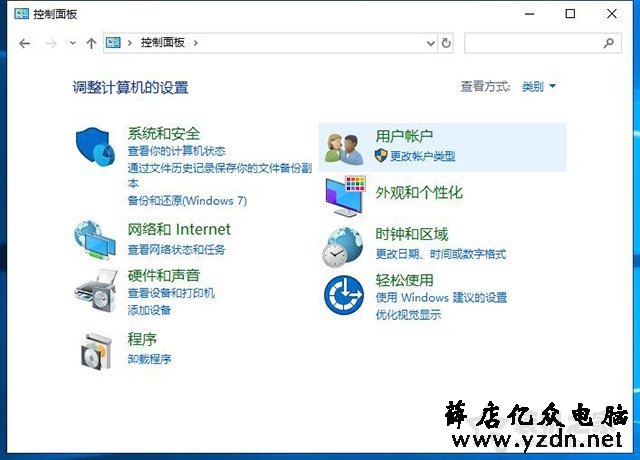The height and width of the screenshot is (460, 640).
Task: Click the 优化视觉显示 link
Action: pyautogui.click(x=408, y=314)
